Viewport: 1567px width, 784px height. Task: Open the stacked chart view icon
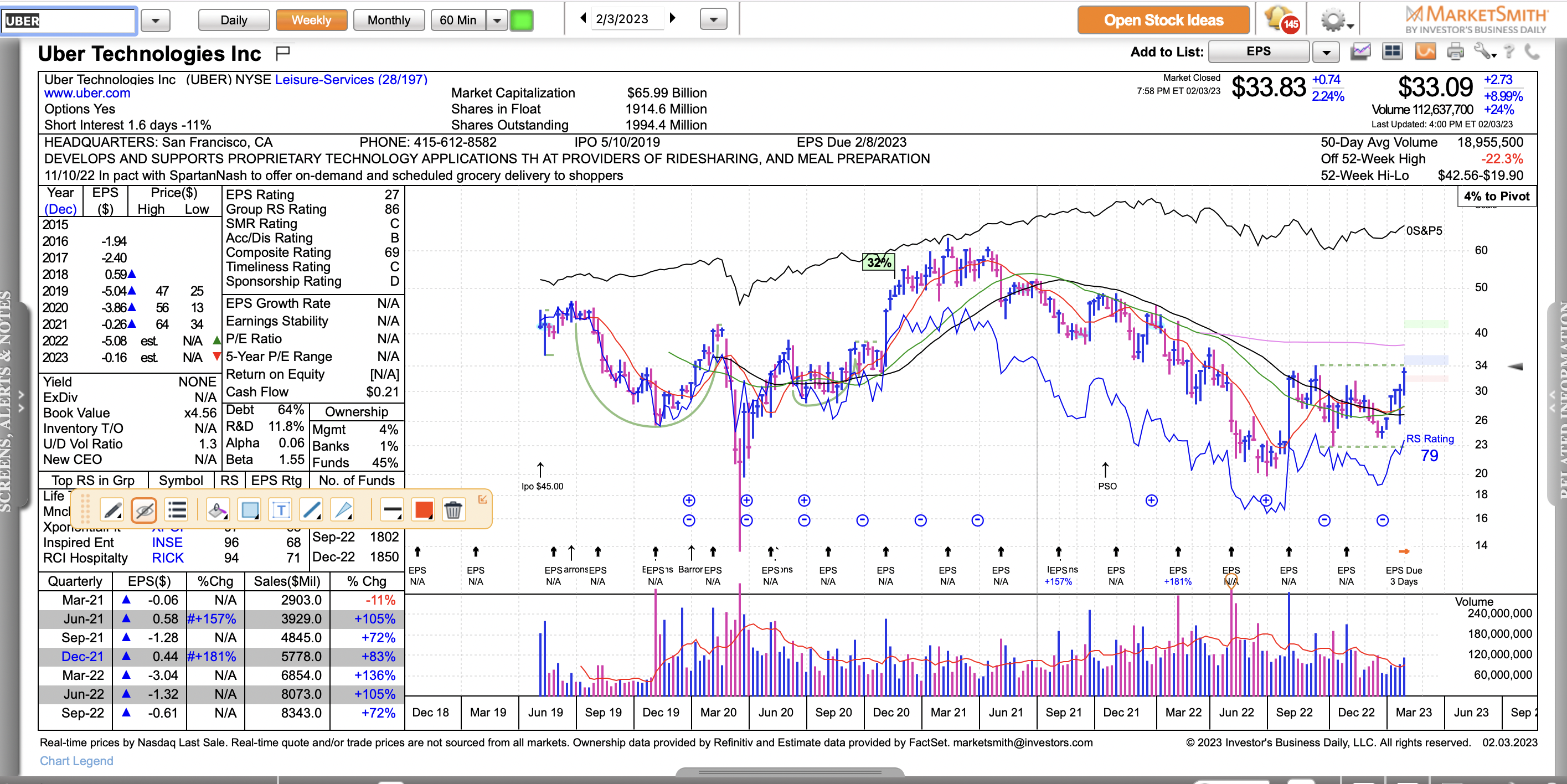(1361, 51)
